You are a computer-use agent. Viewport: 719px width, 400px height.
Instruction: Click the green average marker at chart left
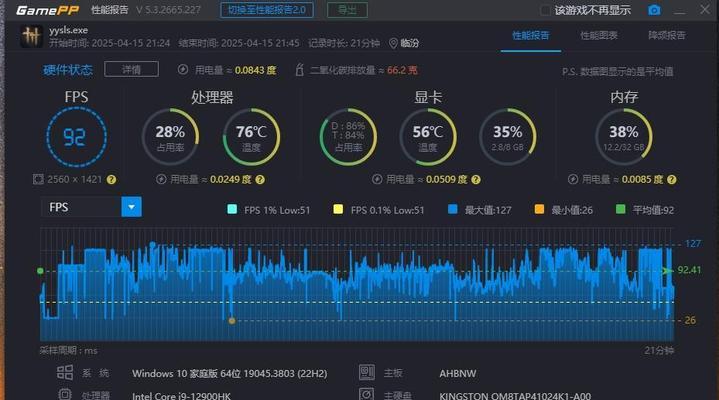tap(40, 271)
